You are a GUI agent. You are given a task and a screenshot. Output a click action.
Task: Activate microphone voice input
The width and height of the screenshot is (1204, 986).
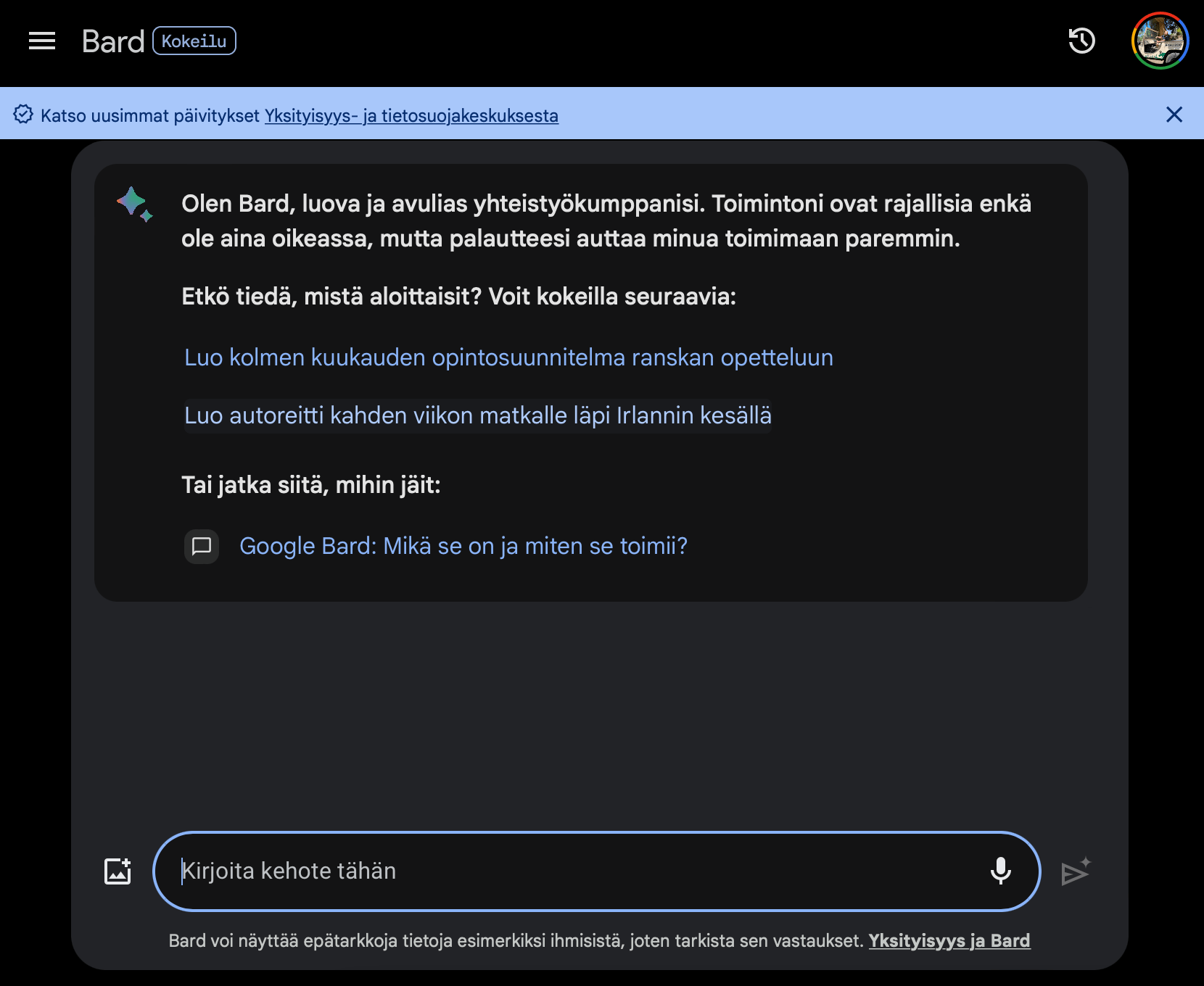pos(1001,871)
